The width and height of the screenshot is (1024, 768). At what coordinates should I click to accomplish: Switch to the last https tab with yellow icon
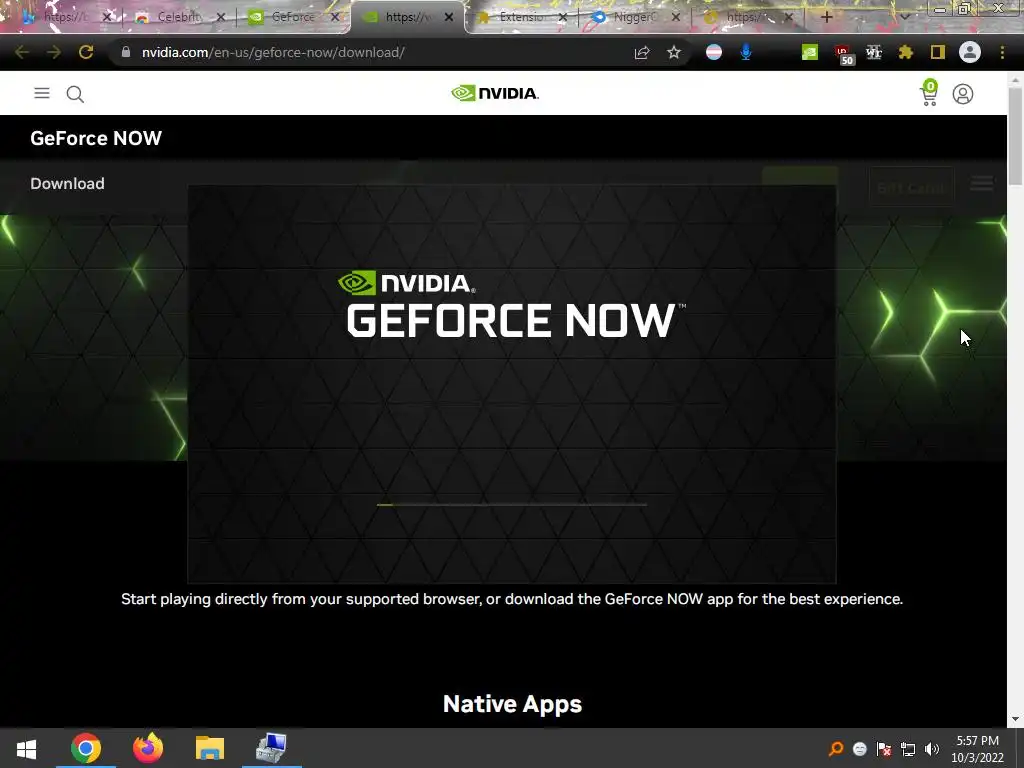[x=750, y=17]
